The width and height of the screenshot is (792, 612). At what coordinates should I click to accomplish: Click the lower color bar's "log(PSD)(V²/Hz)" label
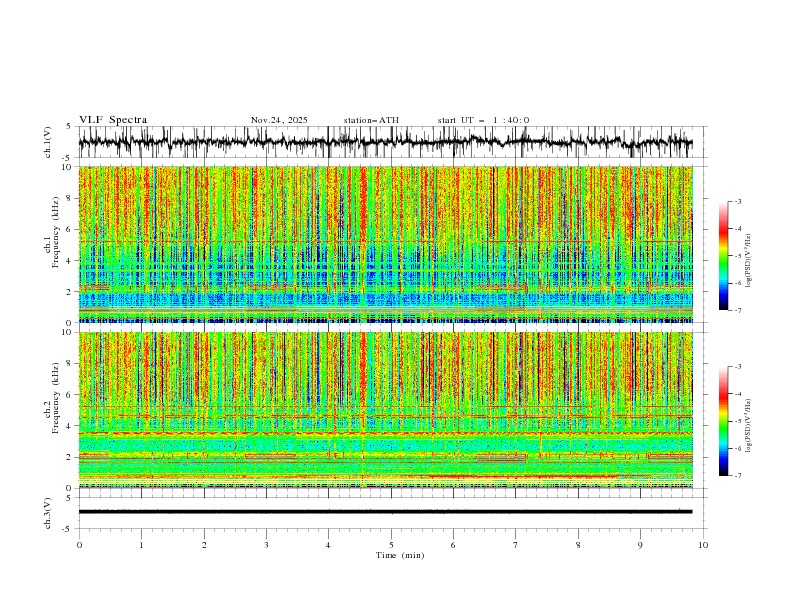coord(748,425)
